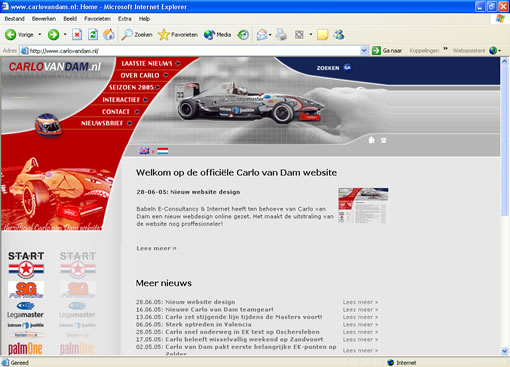Screen dimensions: 510x367
Task: Click Lees meer for 13.06.05 Masters news
Action: (360, 317)
